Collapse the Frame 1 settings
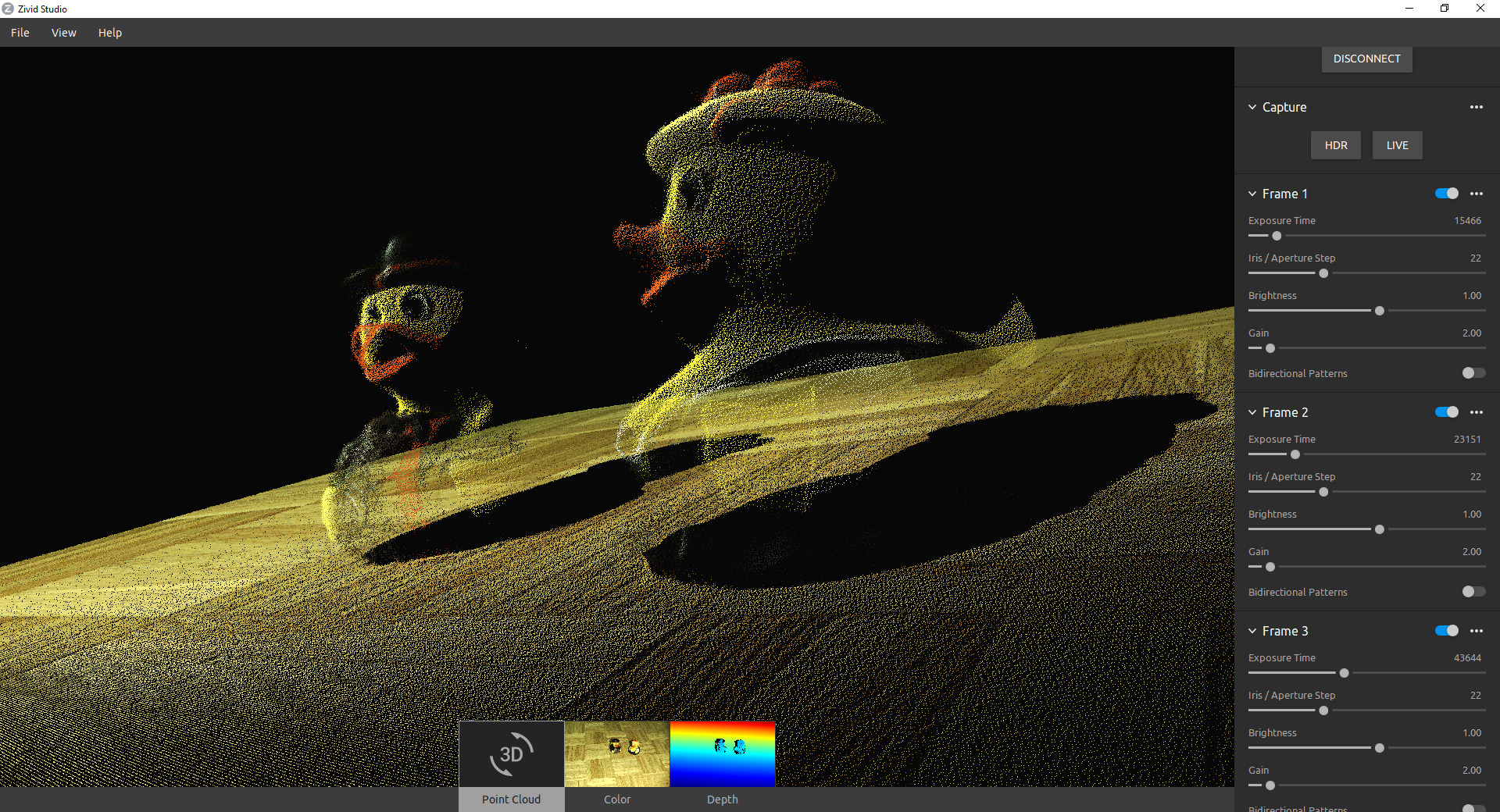This screenshot has width=1500, height=812. [1252, 194]
